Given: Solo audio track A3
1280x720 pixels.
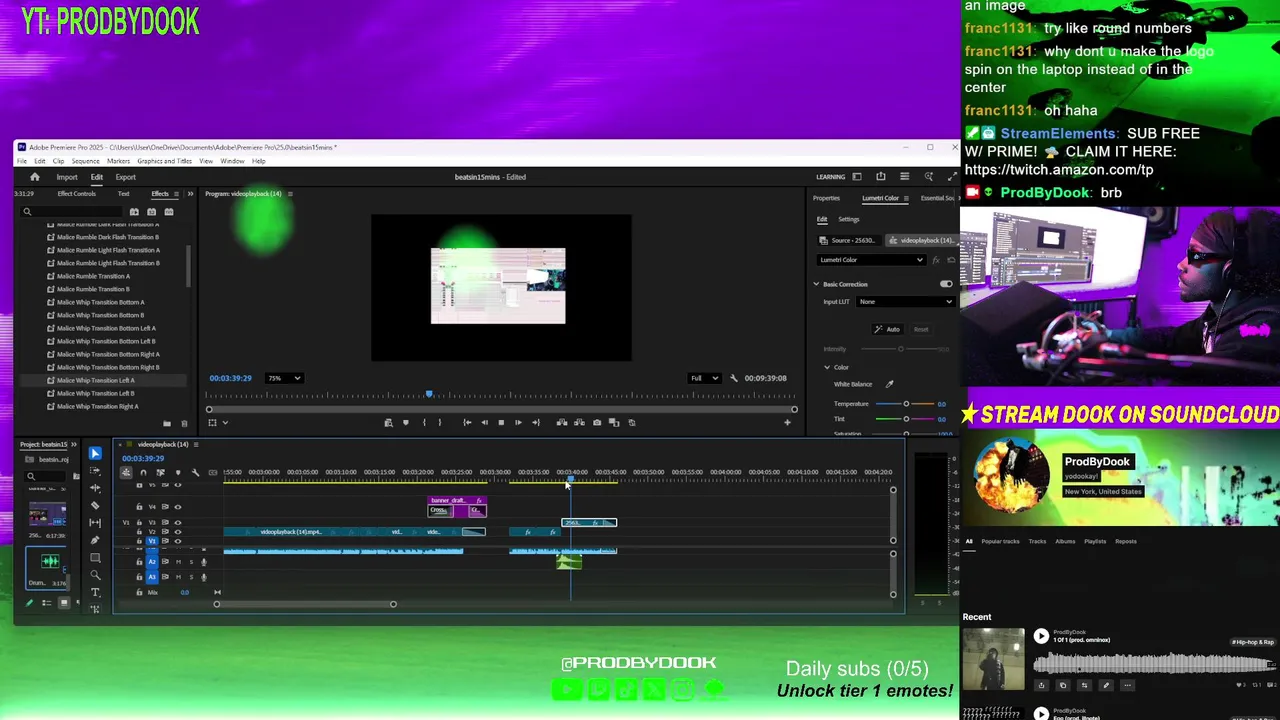Looking at the screenshot, I should point(191,577).
